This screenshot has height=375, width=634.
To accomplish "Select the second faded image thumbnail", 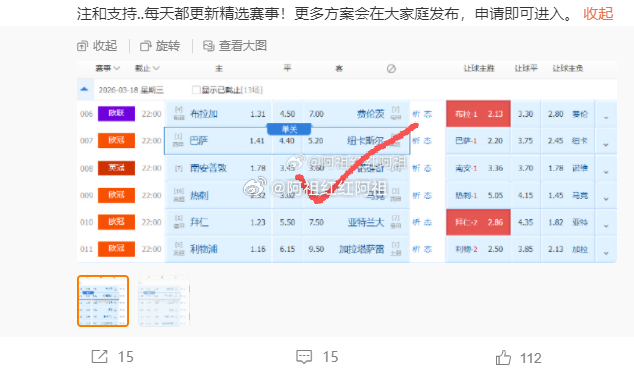I will [x=164, y=301].
